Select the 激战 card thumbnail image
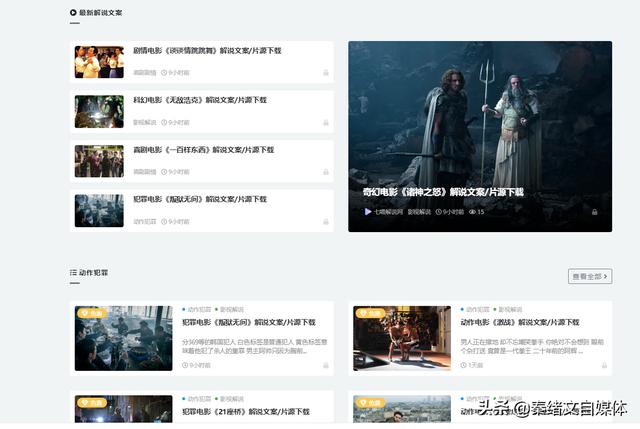 (x=402, y=338)
